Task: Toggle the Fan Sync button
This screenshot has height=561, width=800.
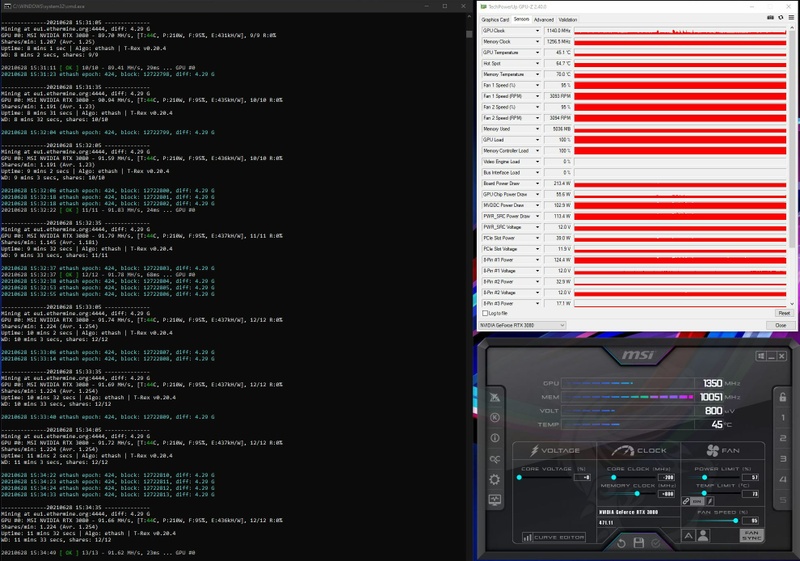Action: (x=752, y=536)
